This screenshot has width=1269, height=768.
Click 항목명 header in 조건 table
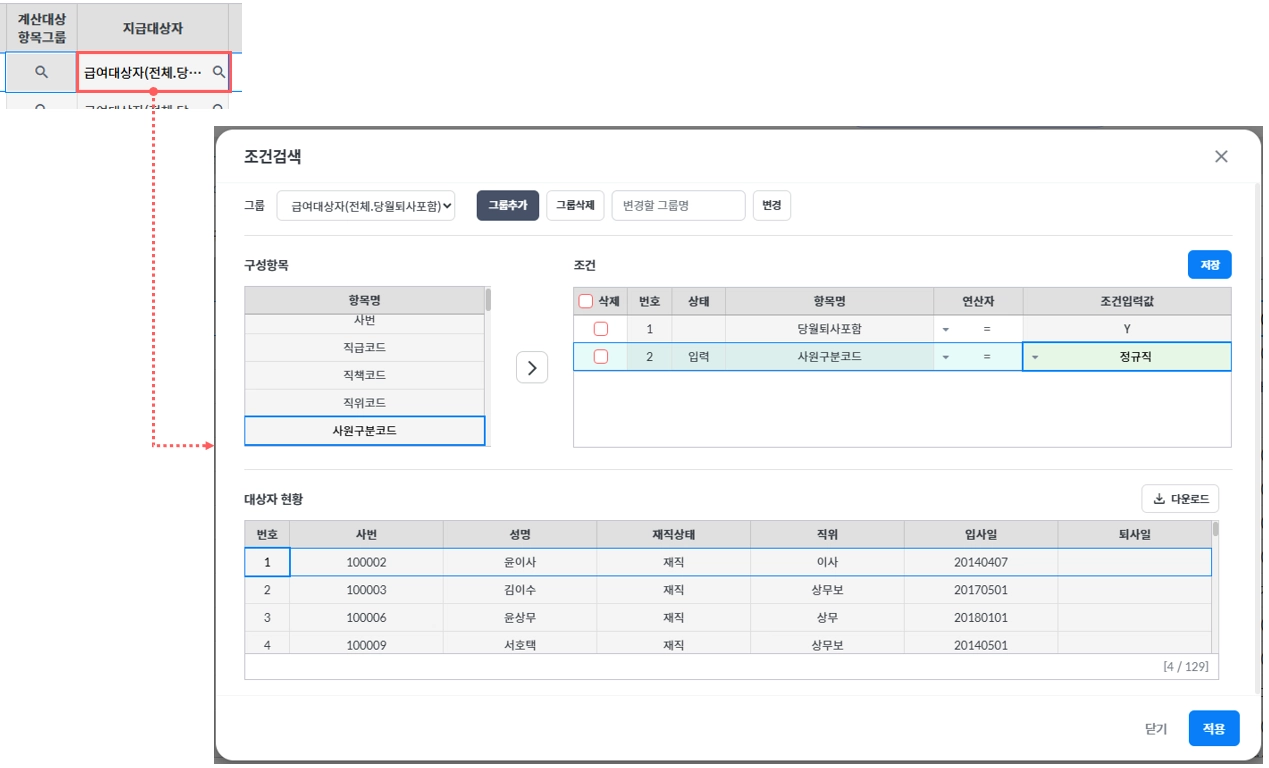830,301
